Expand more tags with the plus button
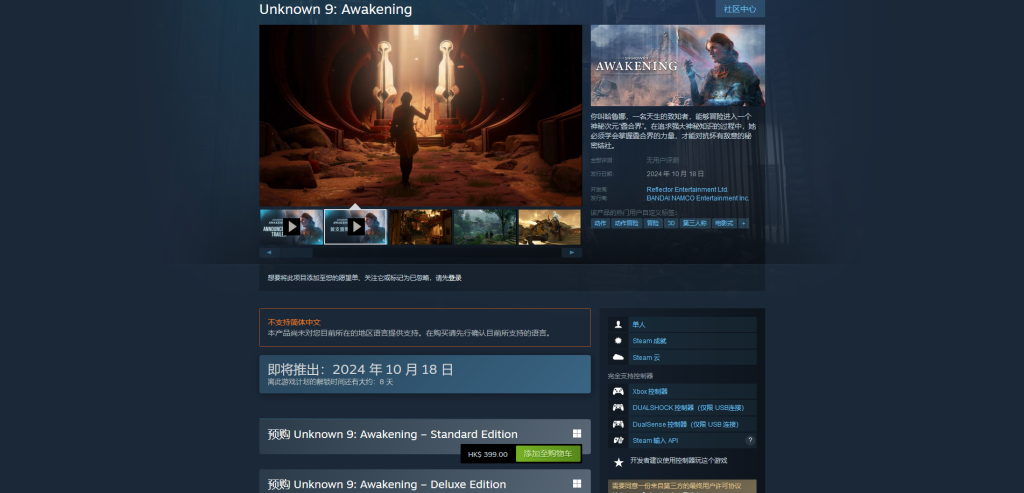This screenshot has width=1024, height=493. click(x=743, y=223)
